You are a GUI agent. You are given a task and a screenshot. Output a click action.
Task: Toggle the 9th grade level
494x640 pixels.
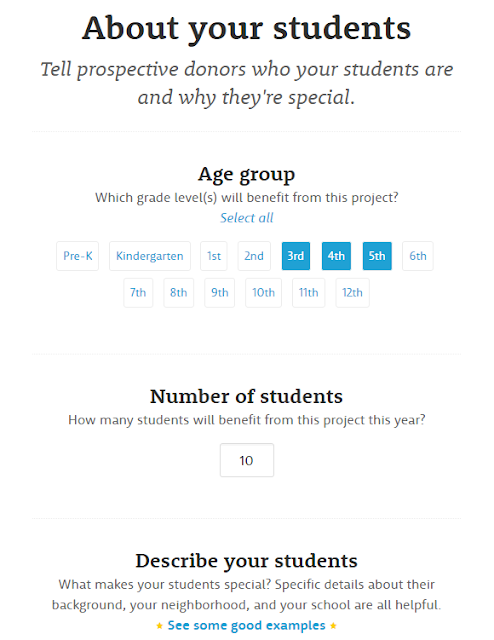[220, 293]
